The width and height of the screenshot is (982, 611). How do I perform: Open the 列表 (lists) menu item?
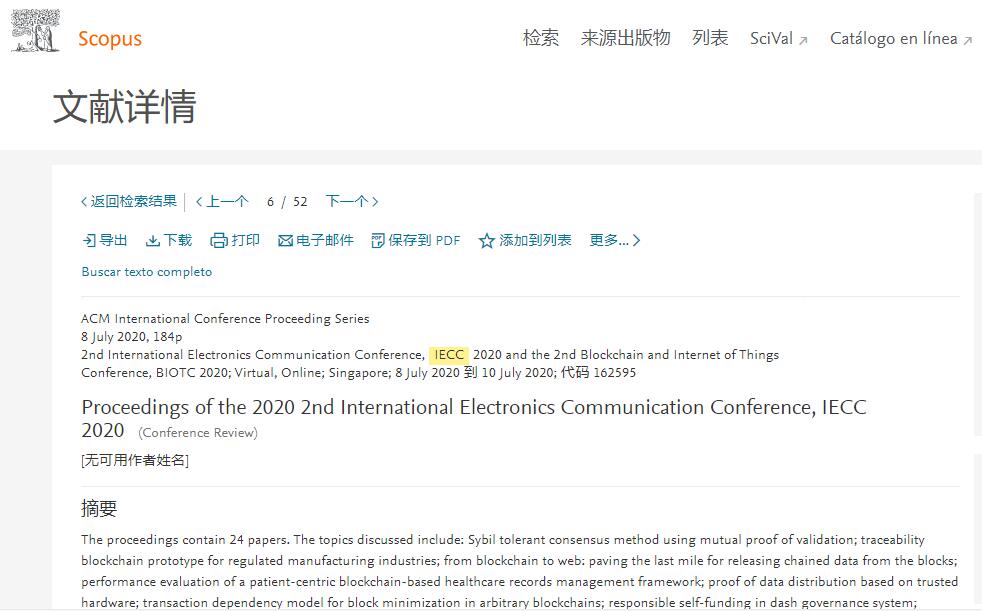[x=710, y=39]
